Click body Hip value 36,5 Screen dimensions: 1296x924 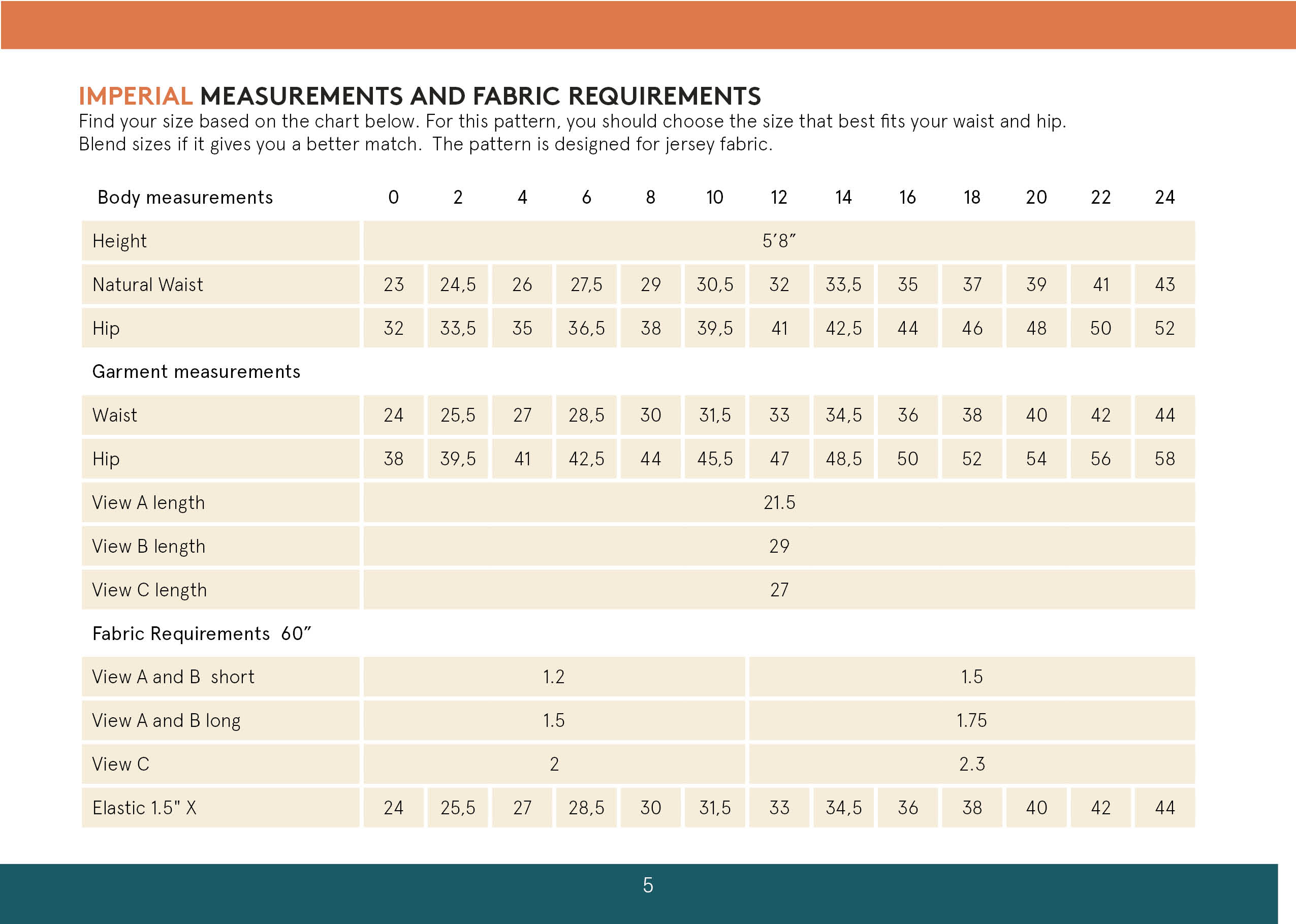point(587,328)
